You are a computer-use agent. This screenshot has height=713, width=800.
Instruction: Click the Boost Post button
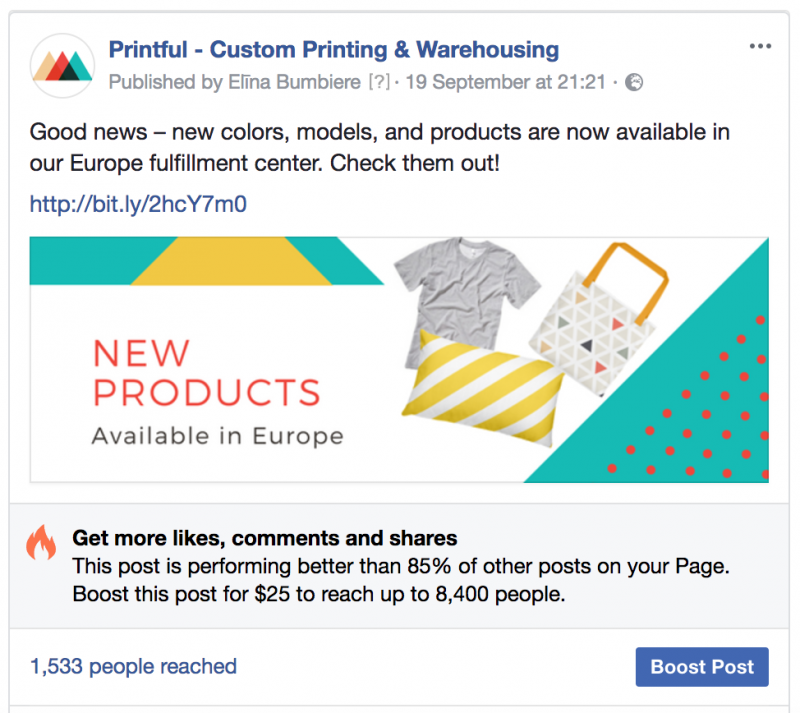point(701,667)
